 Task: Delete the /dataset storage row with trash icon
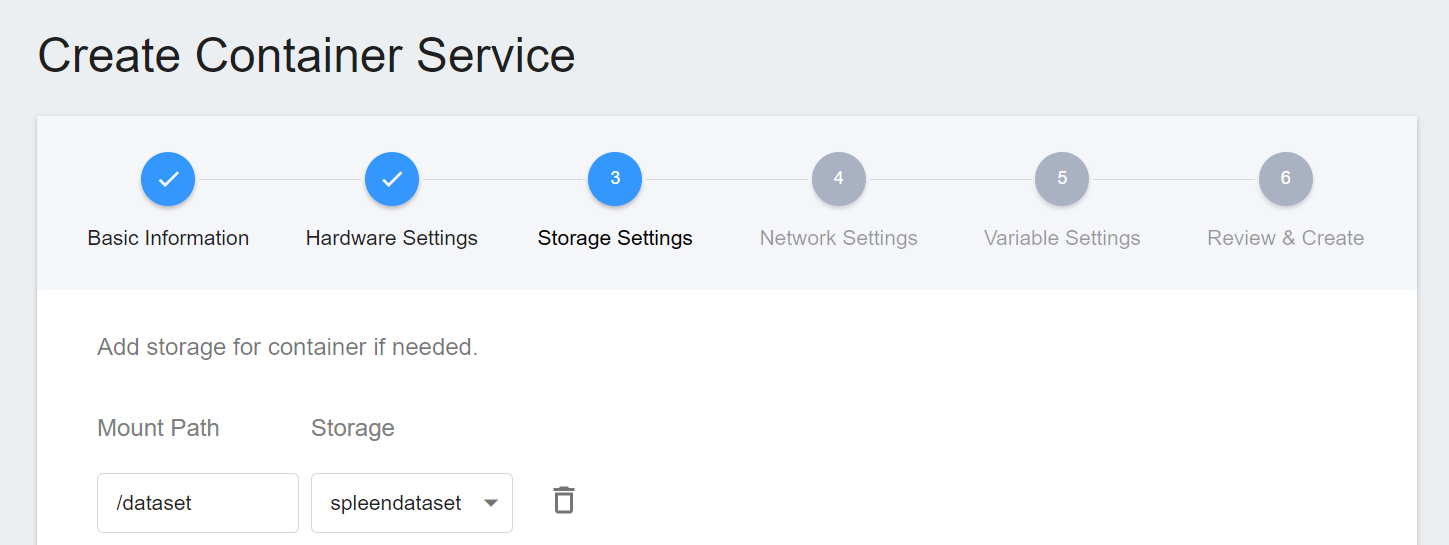(x=564, y=501)
